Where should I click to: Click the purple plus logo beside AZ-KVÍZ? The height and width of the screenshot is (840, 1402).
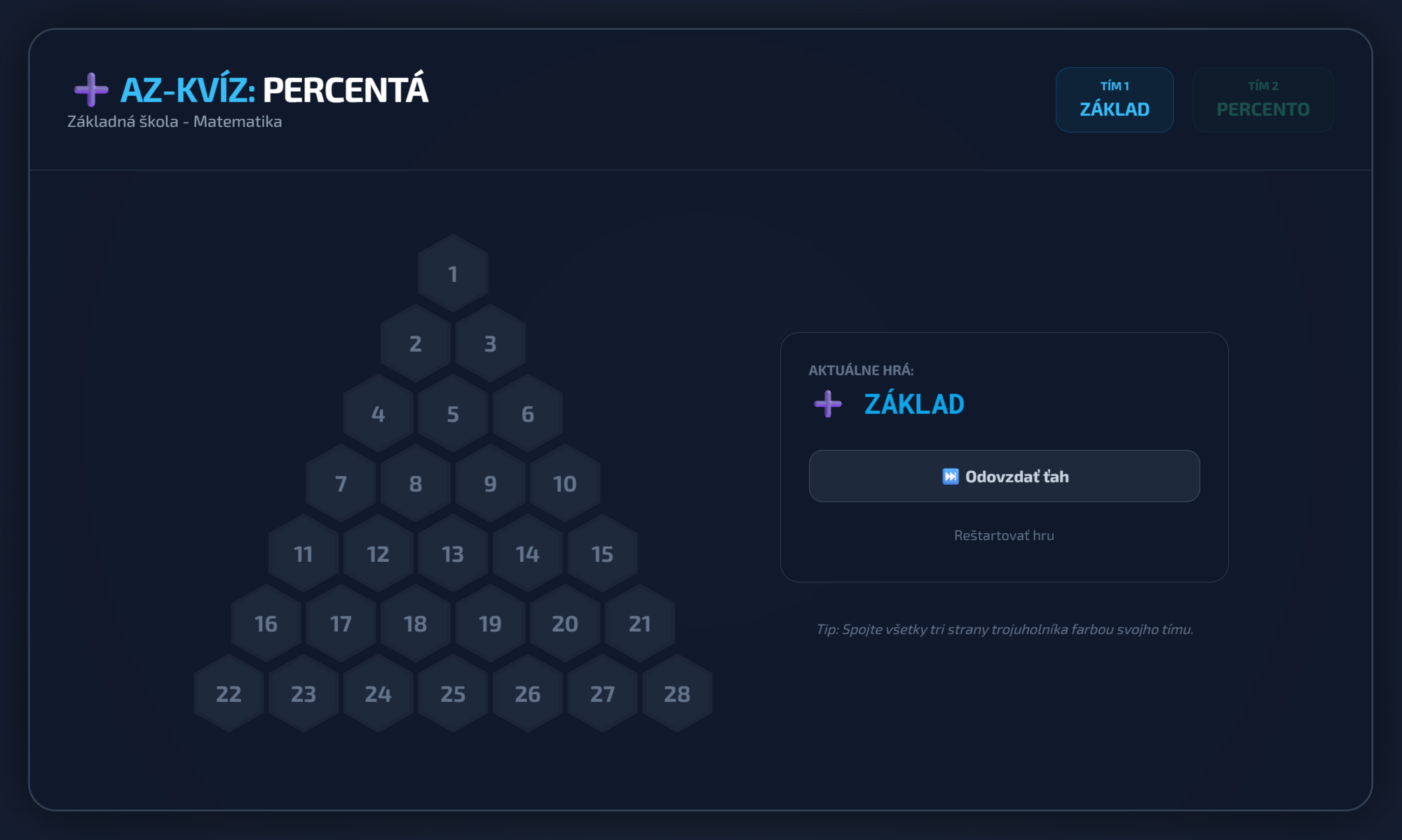pyautogui.click(x=91, y=90)
